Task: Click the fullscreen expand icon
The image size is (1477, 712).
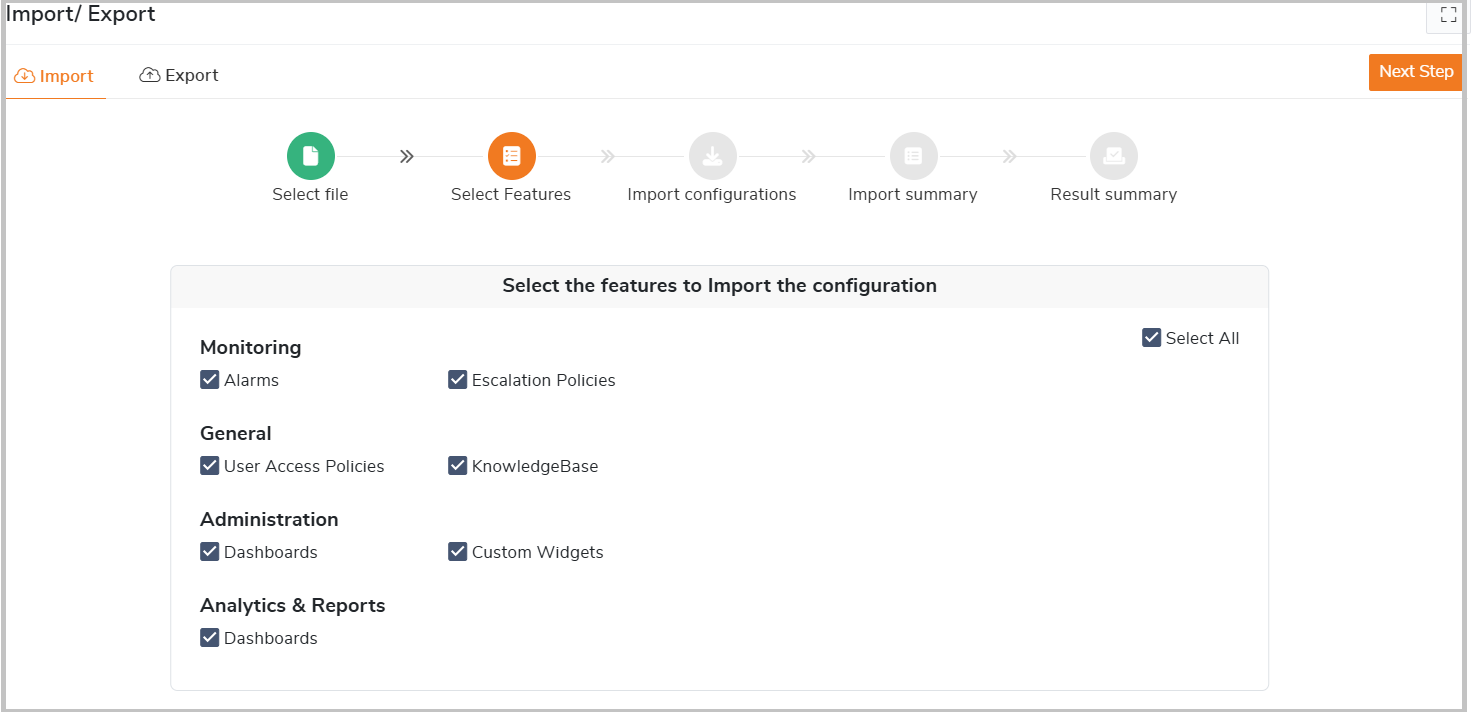Action: click(x=1448, y=15)
